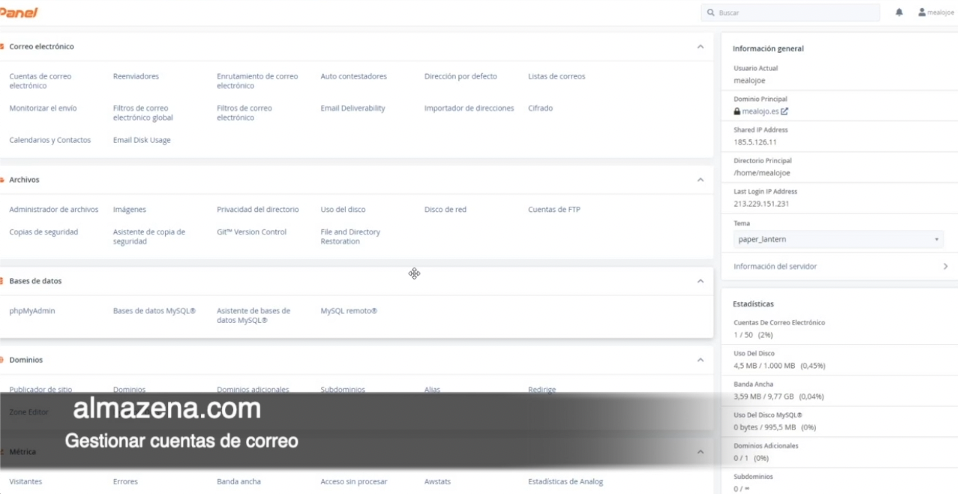Collapse the Archivos section
Screen dimensions: 958x494
[x=700, y=180]
